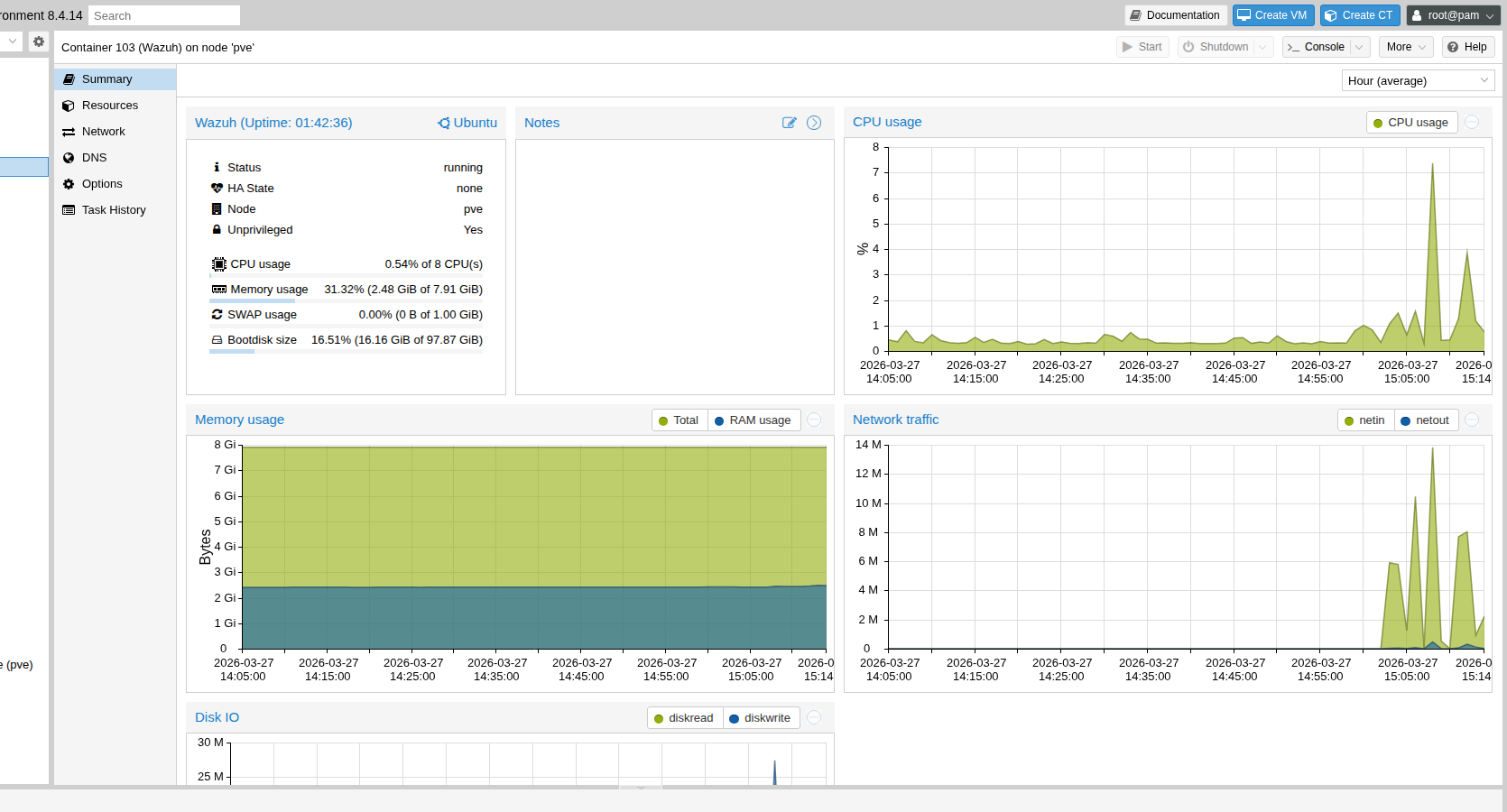Click the Network arrows icon in sidebar
1507x812 pixels.
click(69, 132)
